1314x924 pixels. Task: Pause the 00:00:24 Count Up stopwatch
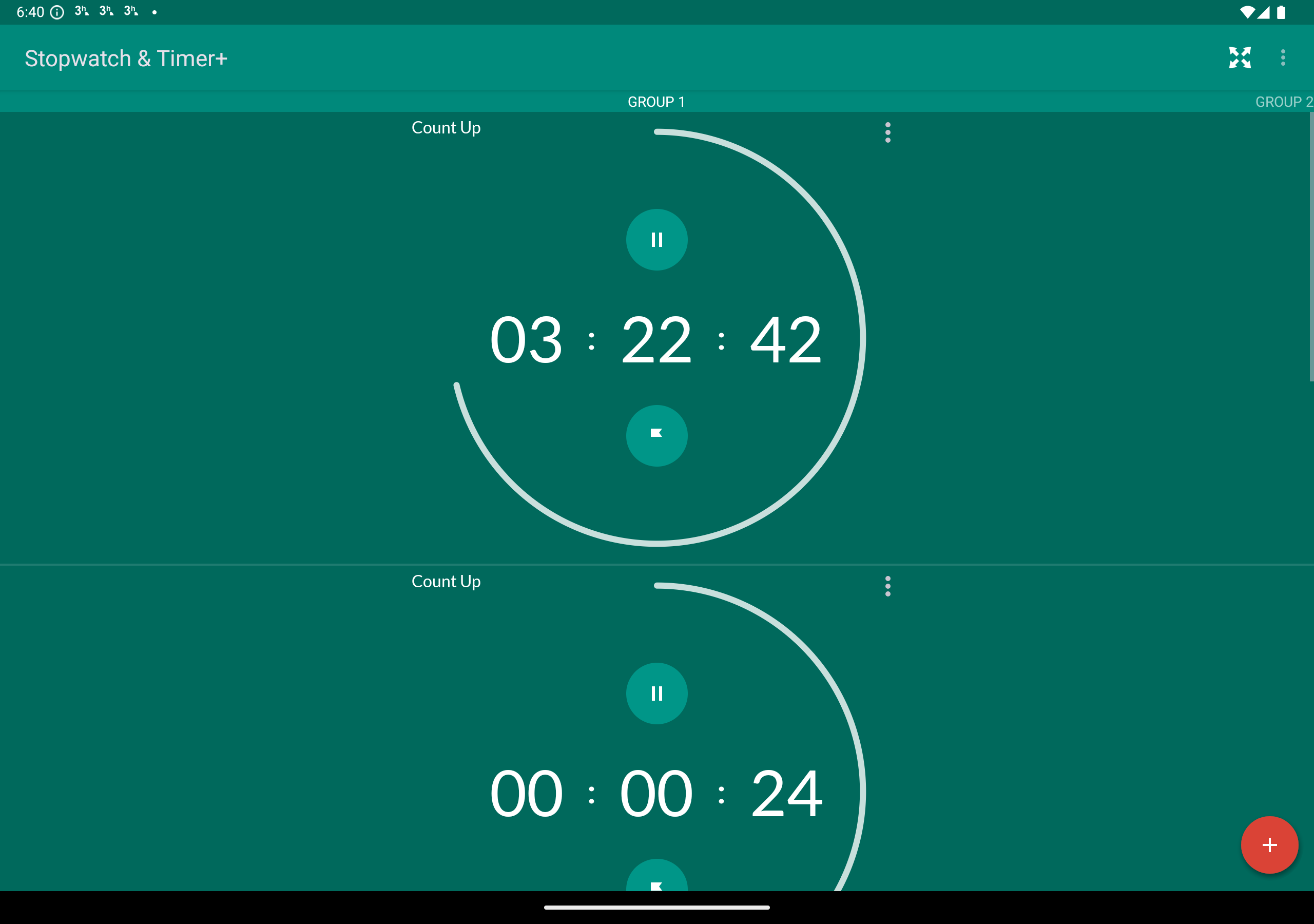[x=656, y=694]
